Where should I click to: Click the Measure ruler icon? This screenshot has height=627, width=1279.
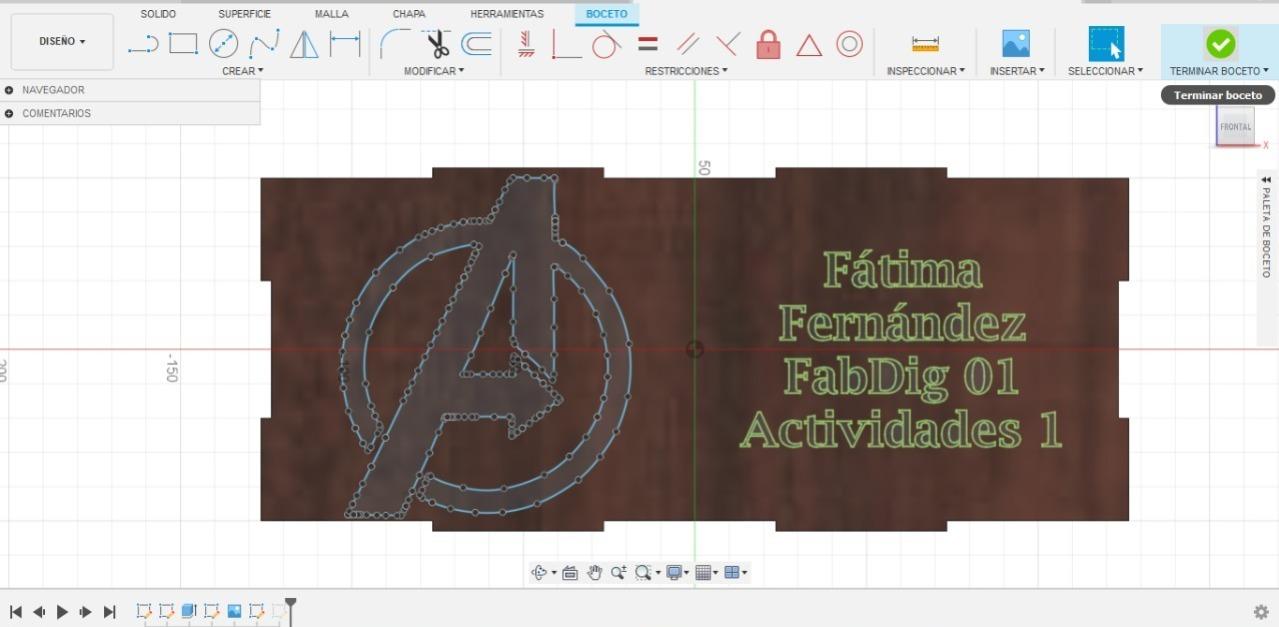[x=925, y=44]
